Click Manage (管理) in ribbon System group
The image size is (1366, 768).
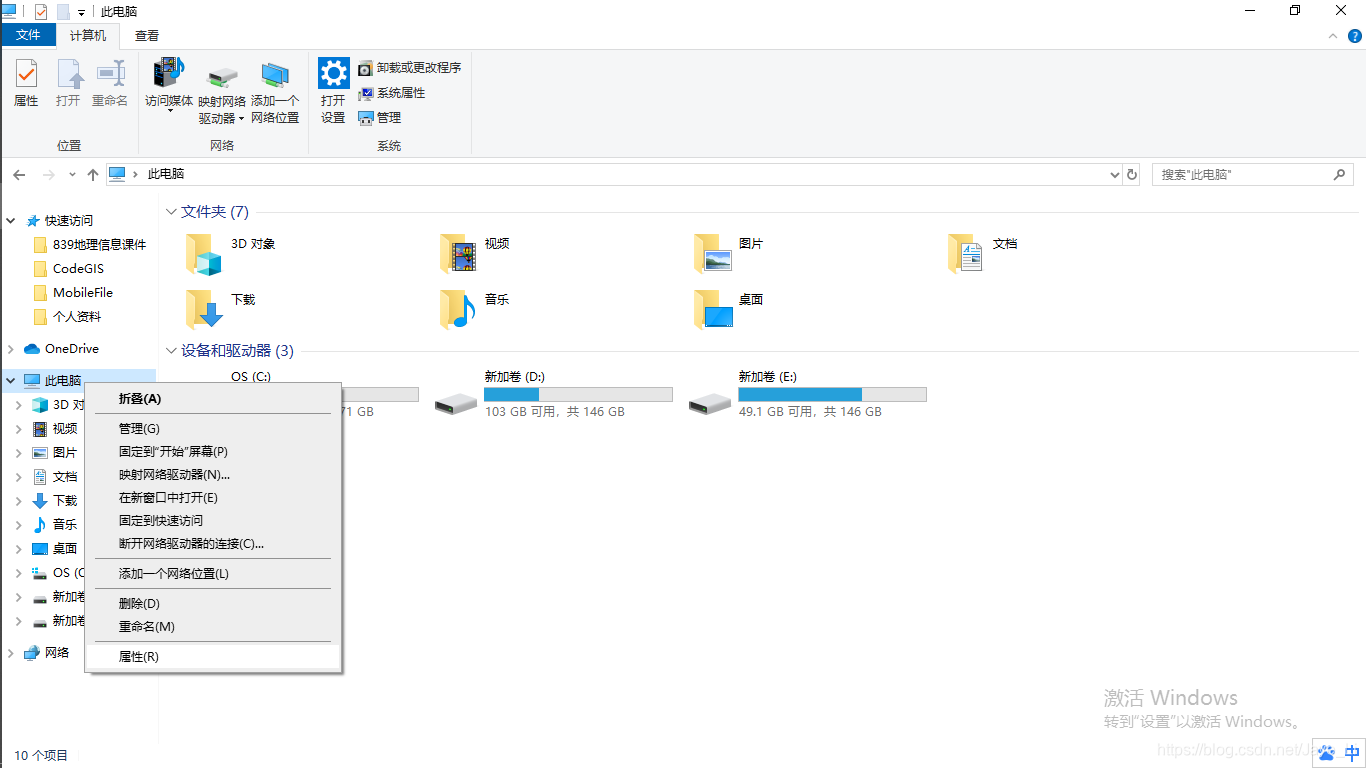(x=380, y=118)
